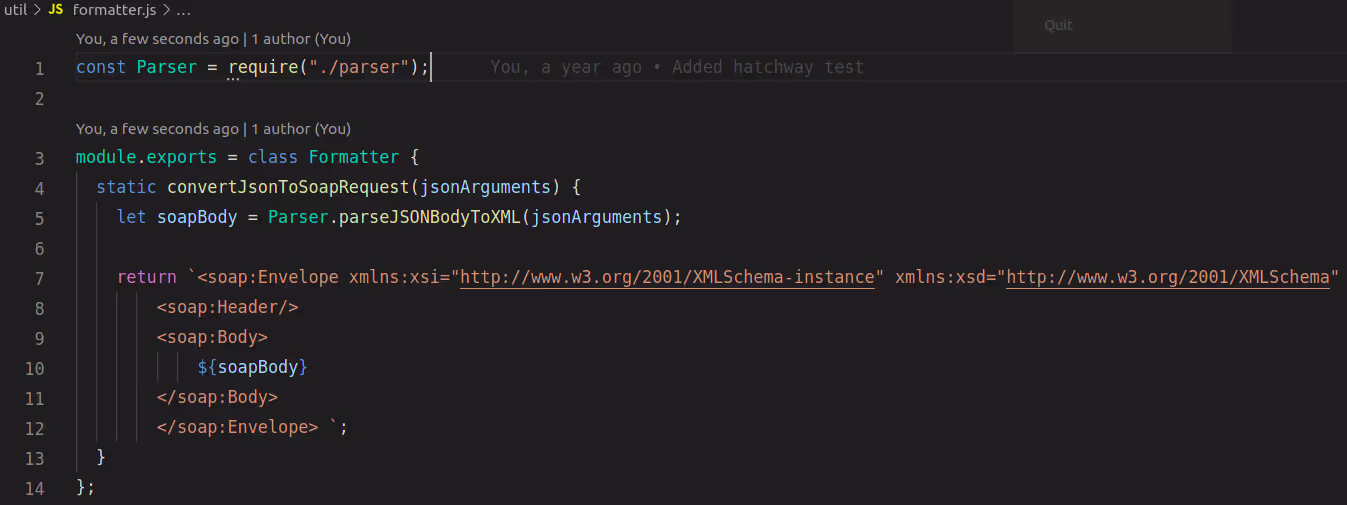Screen dimensions: 1347x505
Task: Click the opening <soap:Body> tag
Action: coord(213,337)
